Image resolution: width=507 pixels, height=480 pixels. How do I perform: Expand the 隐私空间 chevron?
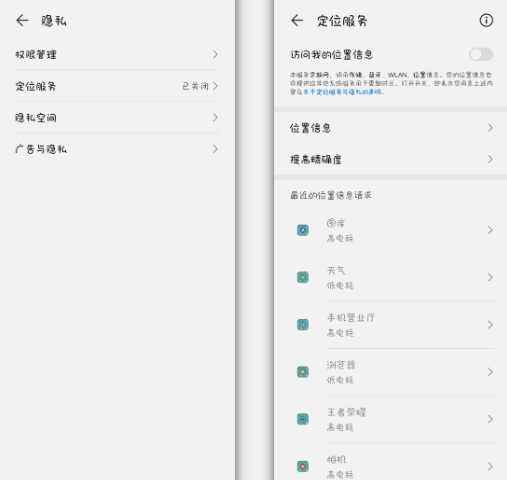click(215, 117)
